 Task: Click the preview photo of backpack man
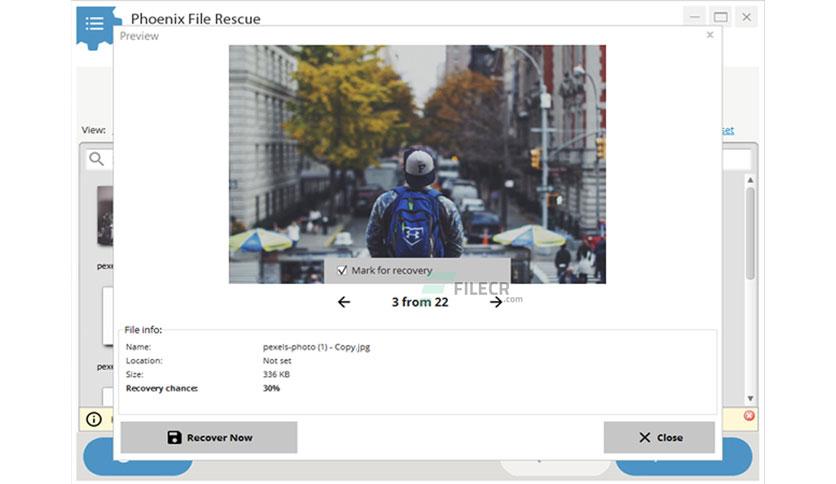417,164
